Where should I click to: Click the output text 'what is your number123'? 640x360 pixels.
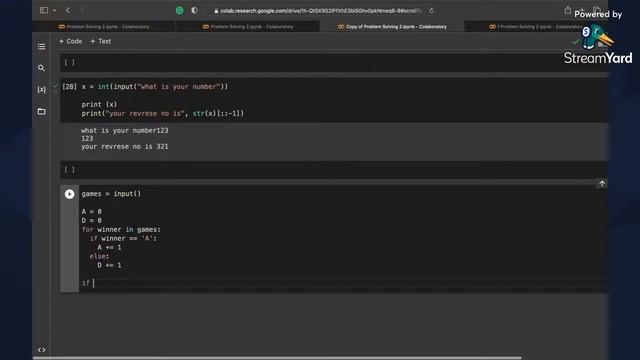(124, 131)
